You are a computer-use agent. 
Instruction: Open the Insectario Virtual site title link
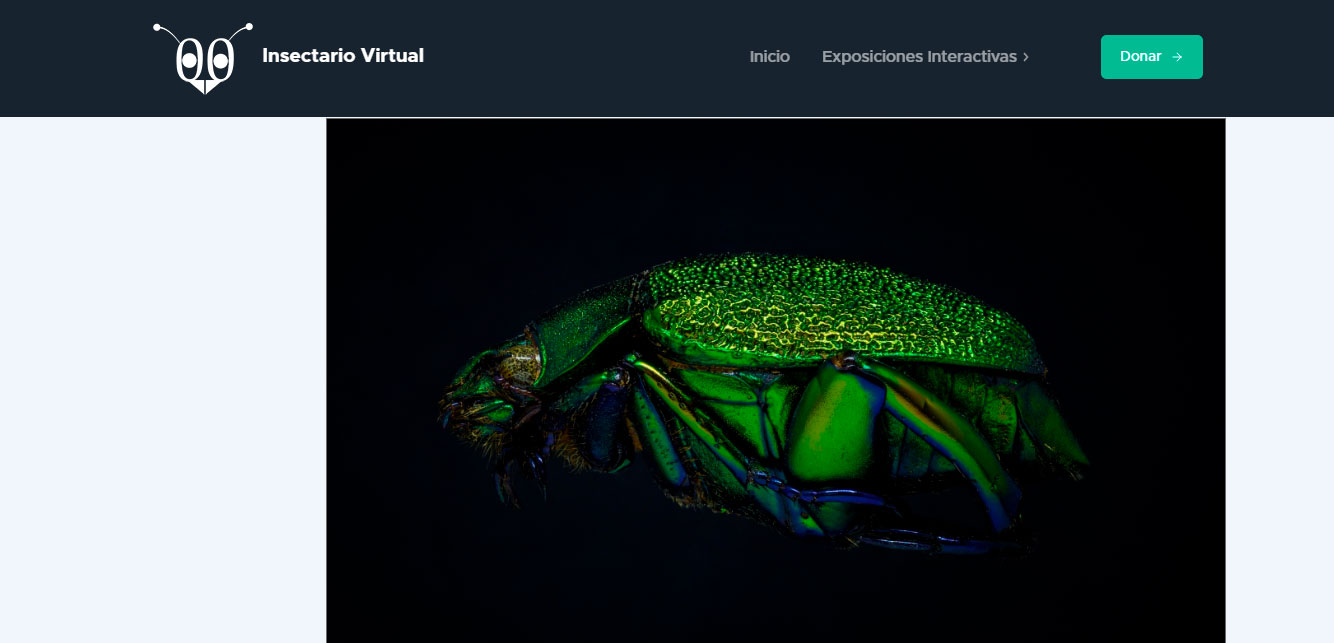click(x=342, y=56)
